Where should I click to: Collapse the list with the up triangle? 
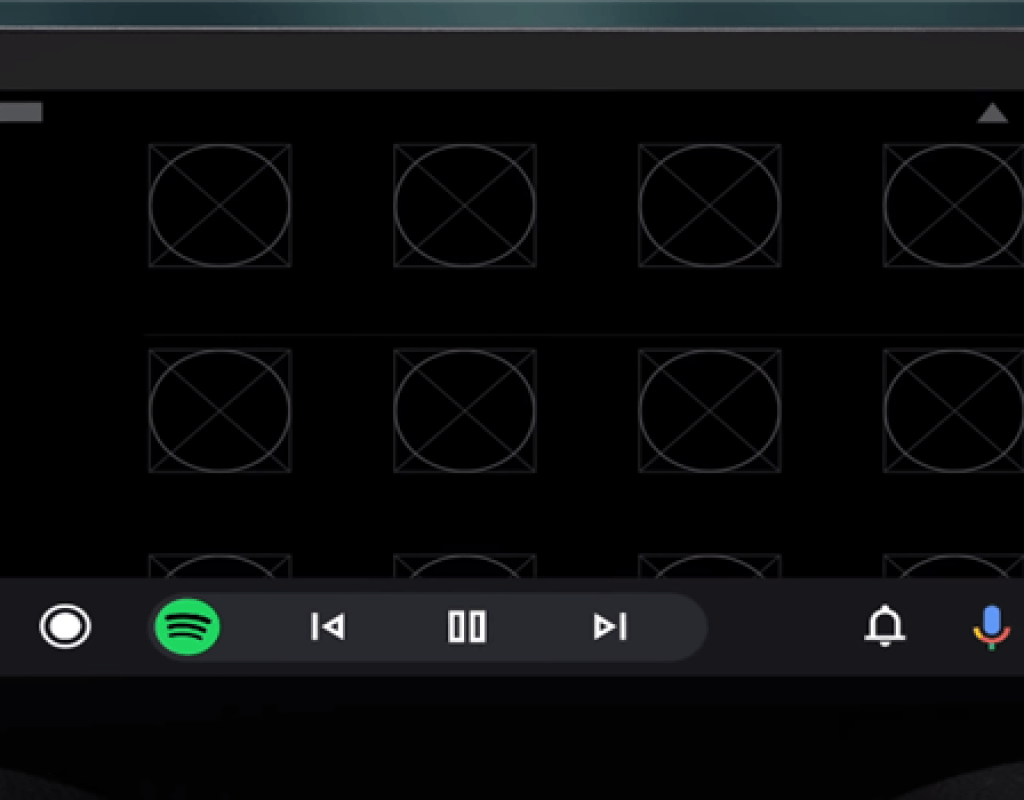coord(993,113)
